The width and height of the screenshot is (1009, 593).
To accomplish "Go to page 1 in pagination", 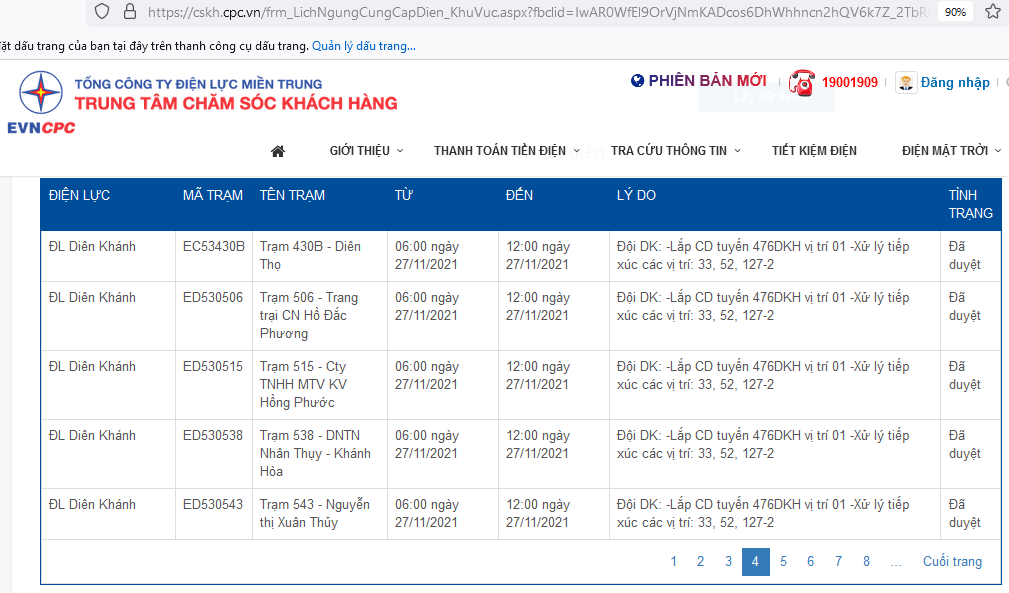I will point(674,562).
